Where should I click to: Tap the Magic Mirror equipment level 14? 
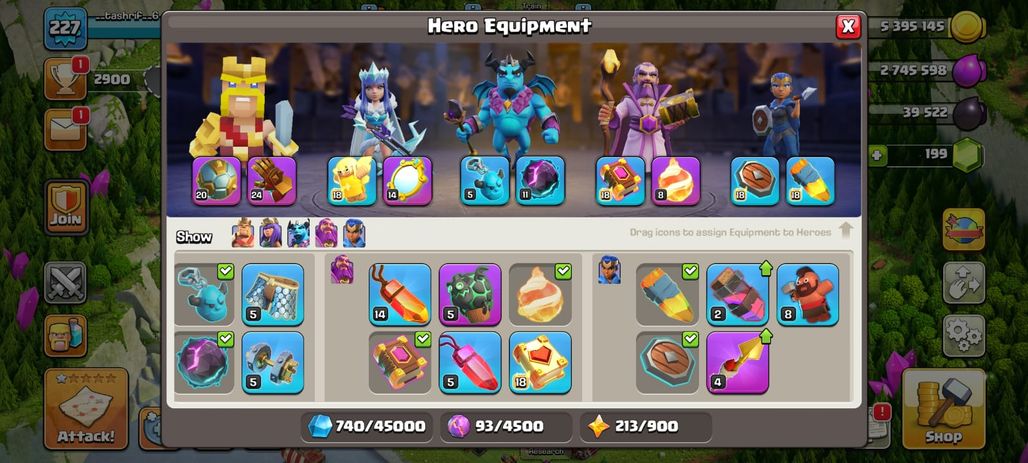coord(407,181)
